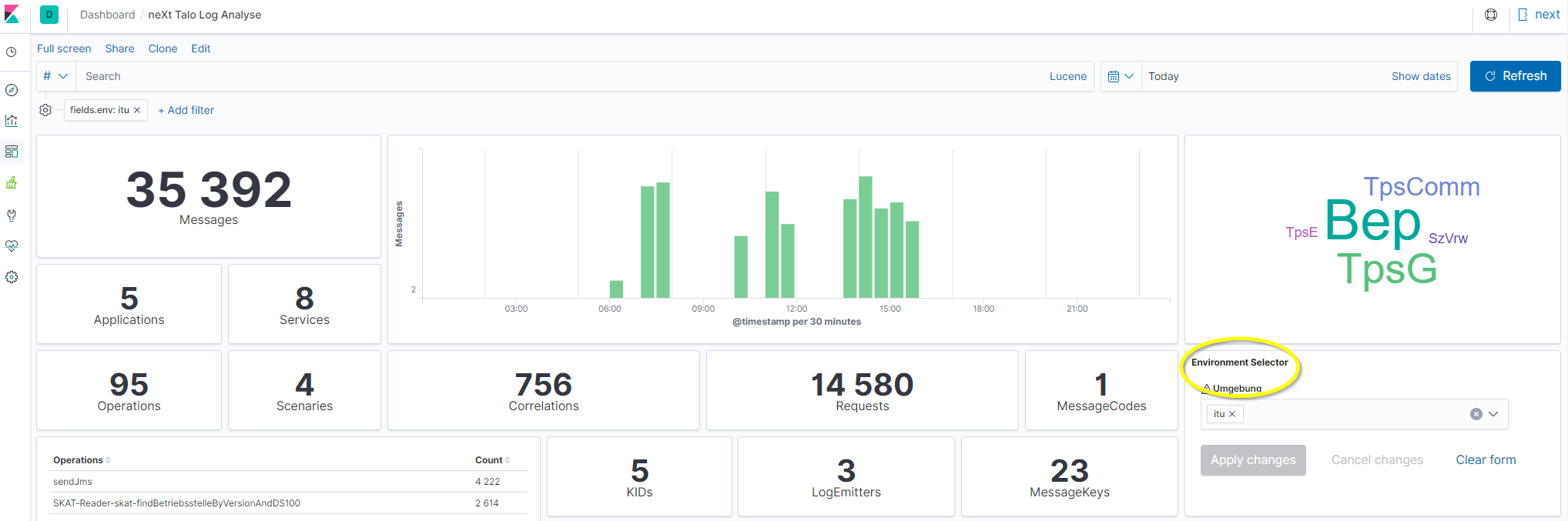
Task: Click the Refresh button
Action: point(1515,76)
